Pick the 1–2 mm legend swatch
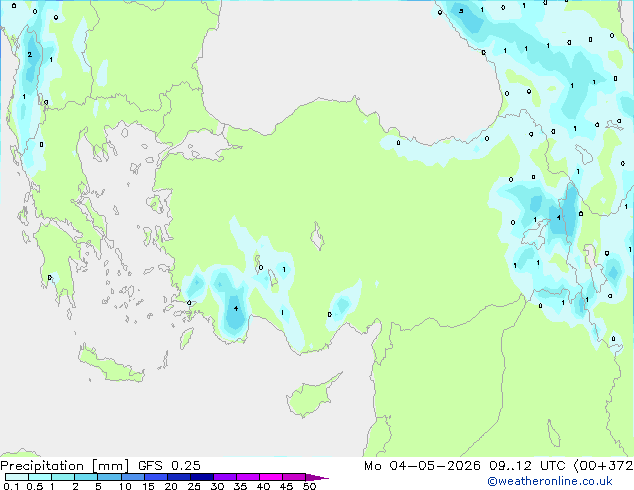Viewport: 634px width, 490px height. click(63, 477)
